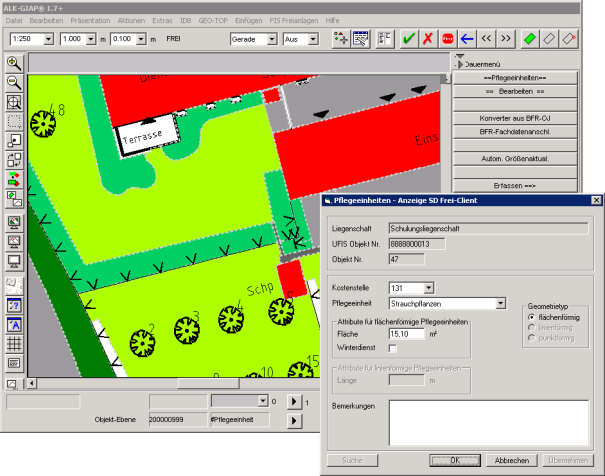
Task: Expand the Pflegeeinheit Strauchpflanzen dropdown
Action: [x=499, y=303]
